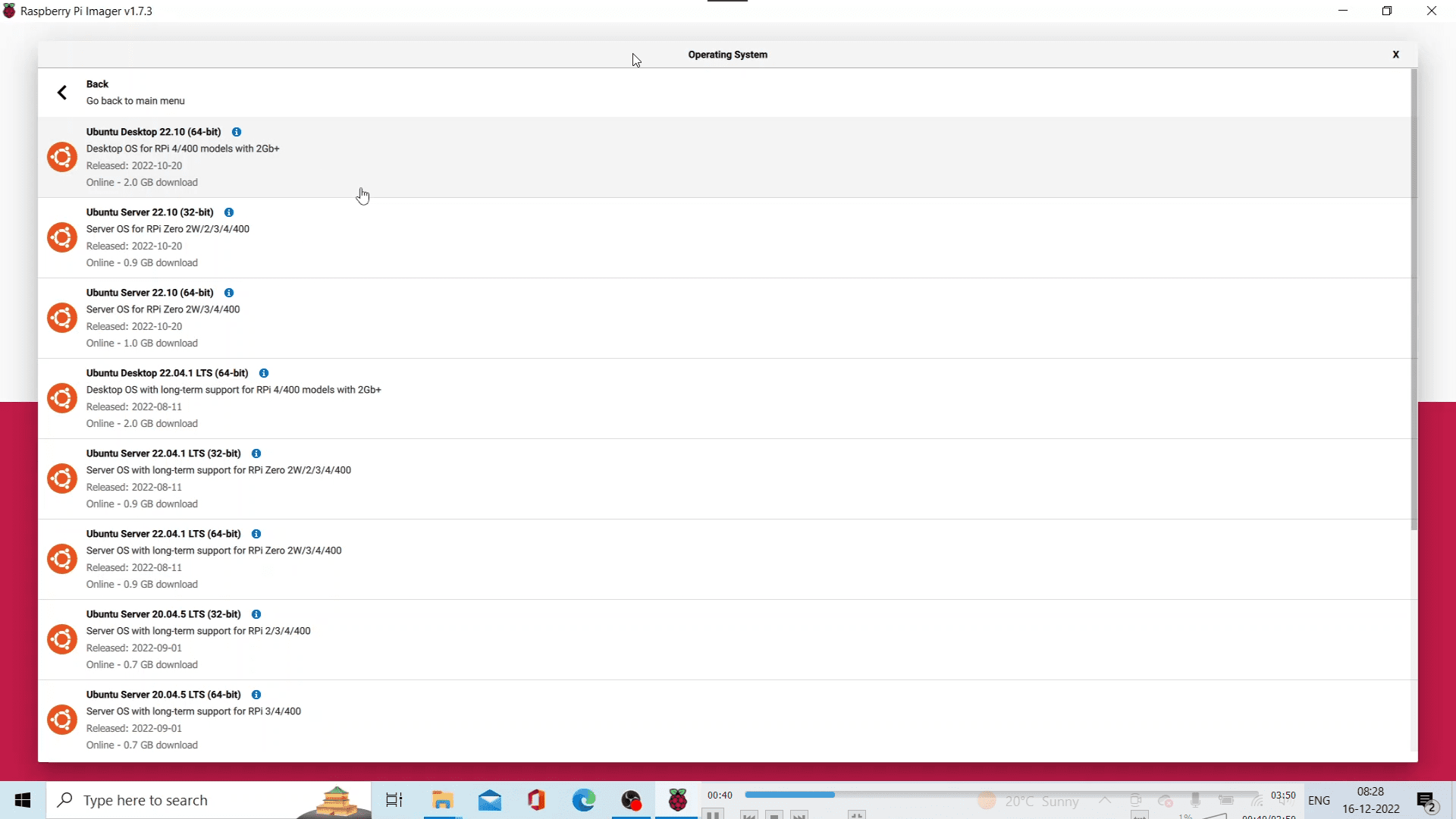This screenshot has height=819, width=1456.
Task: Click 'Server OS for RPi Zero 2W/2/3/4/400' description
Action: 168,229
